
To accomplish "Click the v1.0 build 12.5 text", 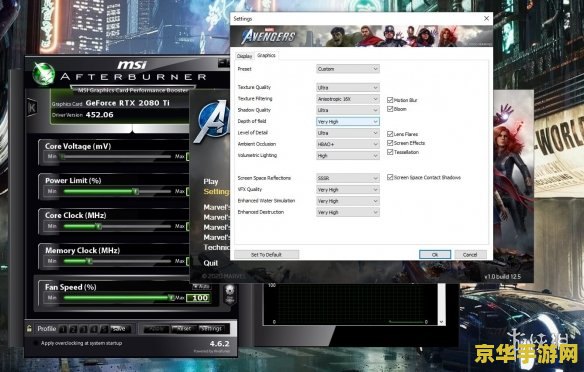I will pyautogui.click(x=502, y=277).
